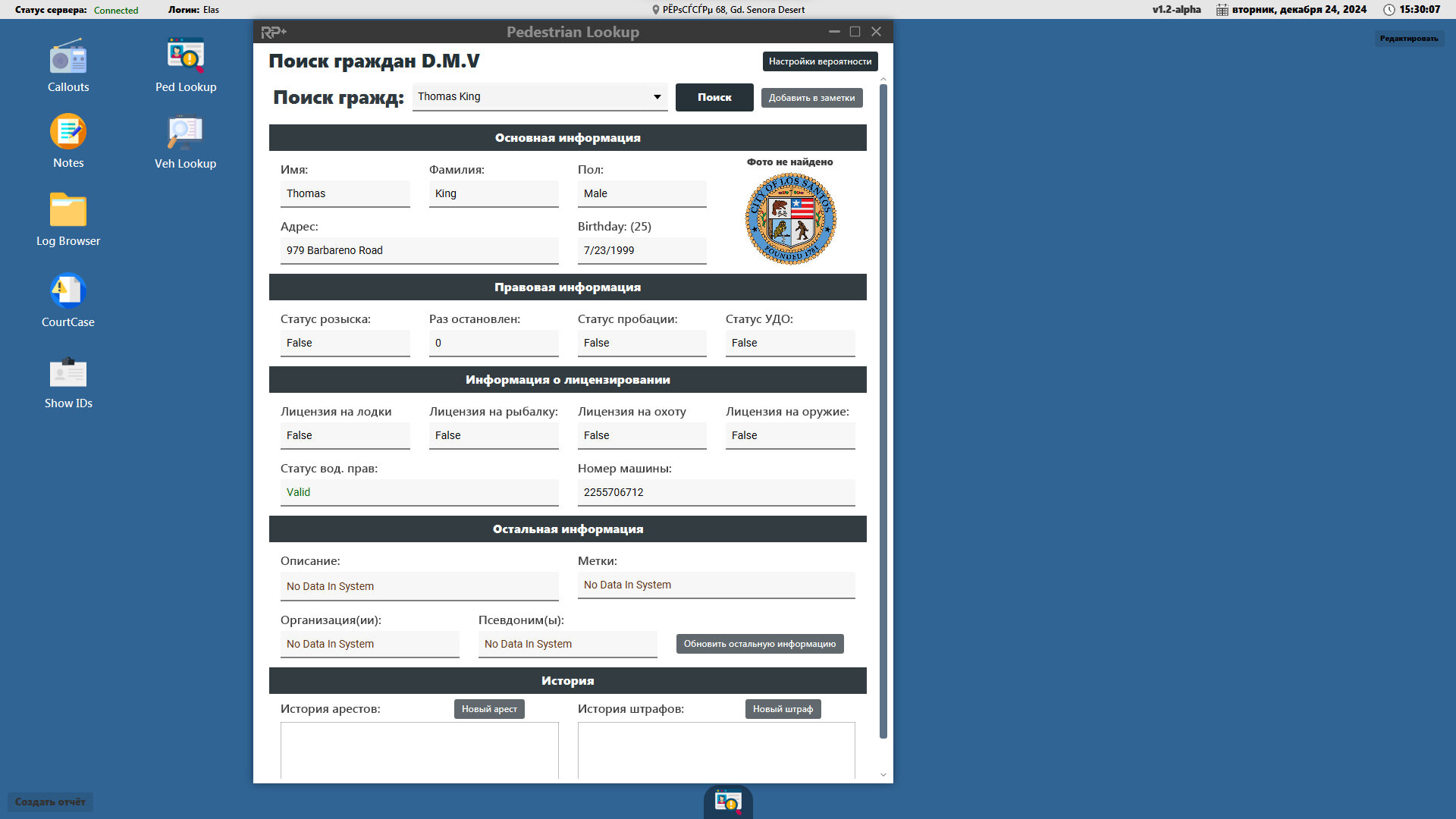Open the CourtCase icon
The image size is (1456, 819).
(68, 291)
